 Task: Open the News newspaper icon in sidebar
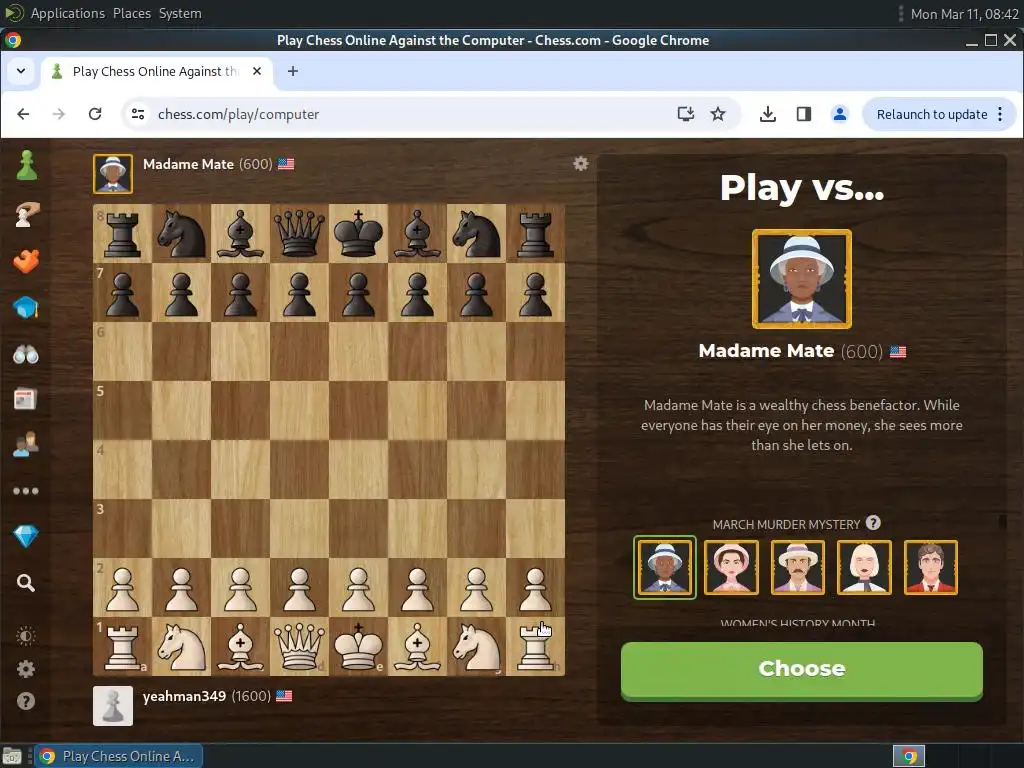coord(25,399)
